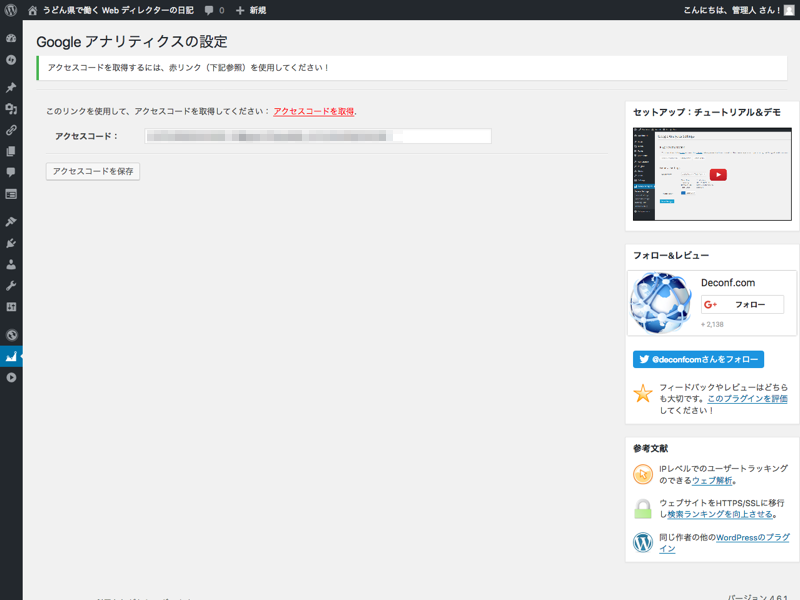800x600 pixels.
Task: Play the setup tutorial YouTube video
Action: (718, 175)
